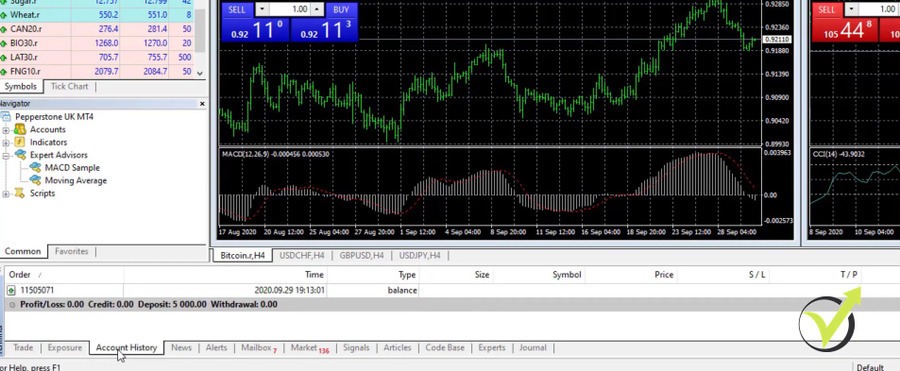Click the Moving Average expert icon

point(36,180)
